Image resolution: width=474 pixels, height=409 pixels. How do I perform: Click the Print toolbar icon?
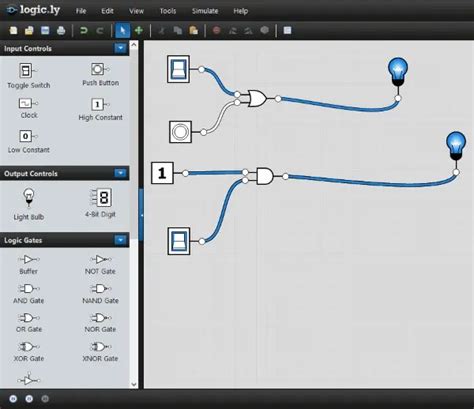[x=61, y=31]
